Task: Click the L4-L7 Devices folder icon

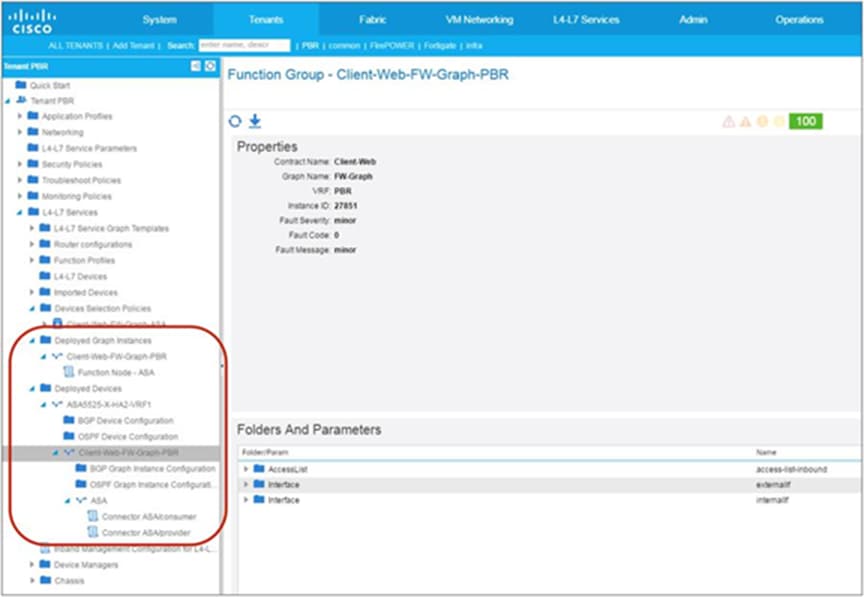Action: (x=45, y=276)
